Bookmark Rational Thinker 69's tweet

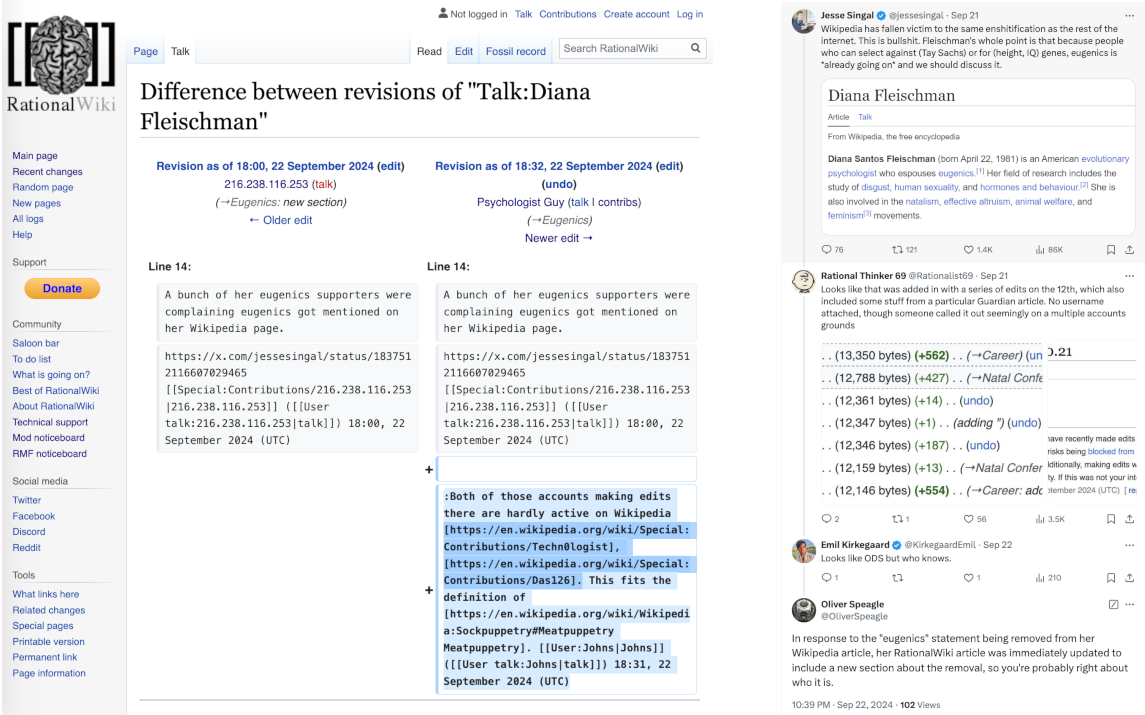pyautogui.click(x=1111, y=519)
